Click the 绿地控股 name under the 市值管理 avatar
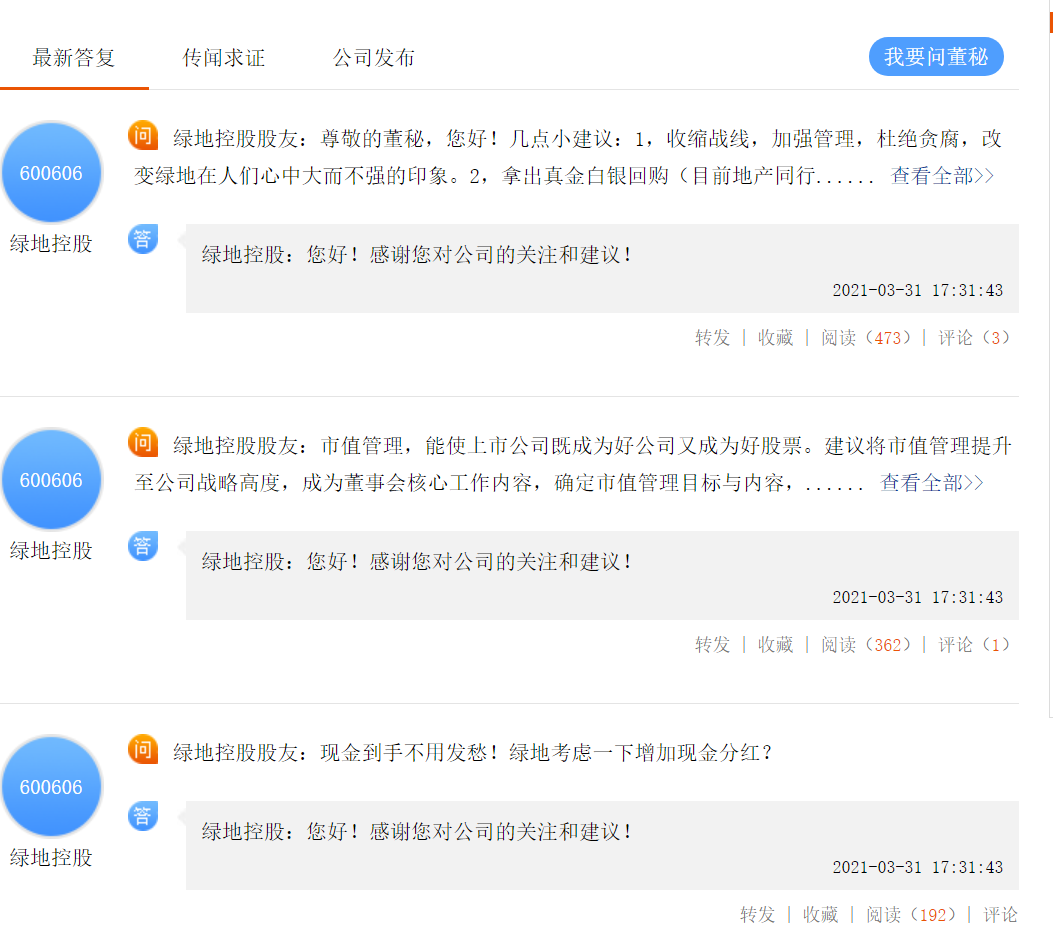 click(51, 551)
